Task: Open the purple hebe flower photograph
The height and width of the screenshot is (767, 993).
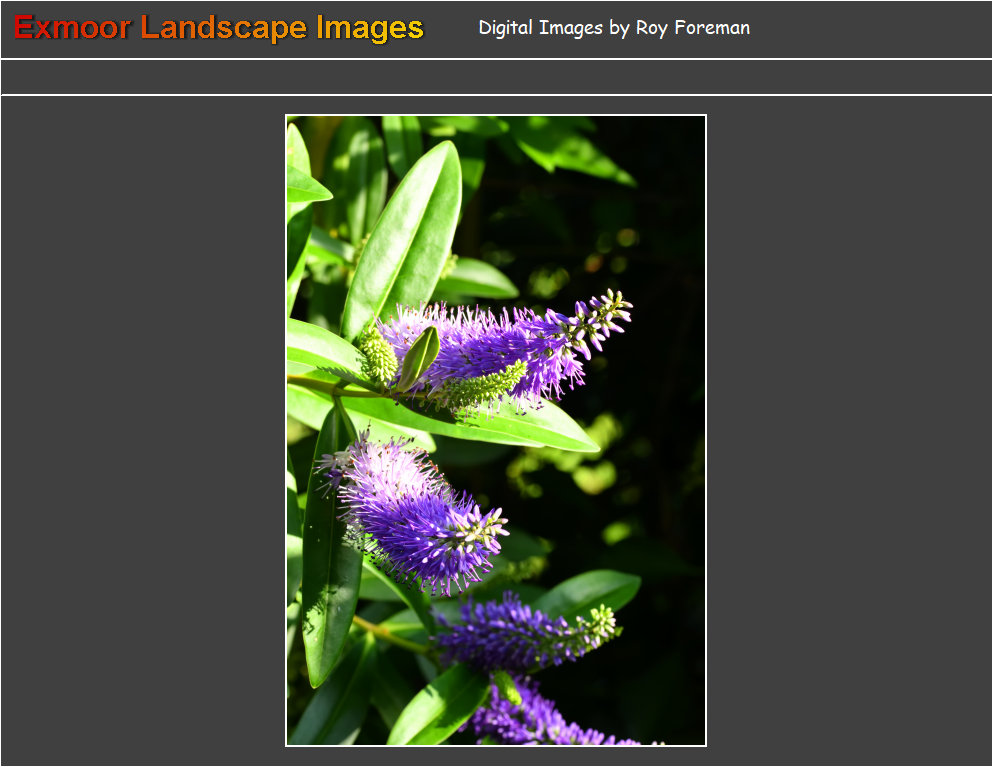Action: [496, 430]
